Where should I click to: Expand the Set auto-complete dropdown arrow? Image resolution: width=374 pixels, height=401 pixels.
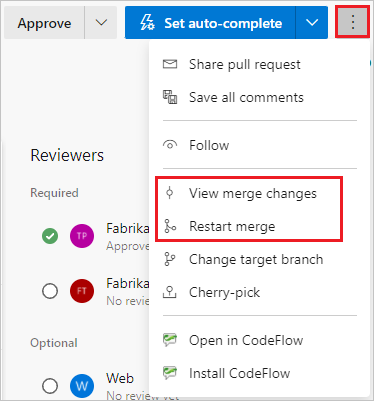click(x=312, y=22)
